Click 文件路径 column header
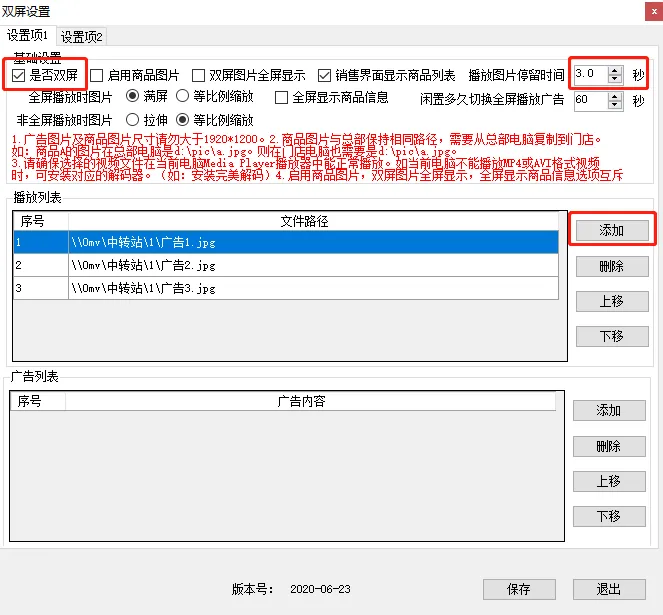Image resolution: width=663 pixels, height=615 pixels. click(313, 221)
